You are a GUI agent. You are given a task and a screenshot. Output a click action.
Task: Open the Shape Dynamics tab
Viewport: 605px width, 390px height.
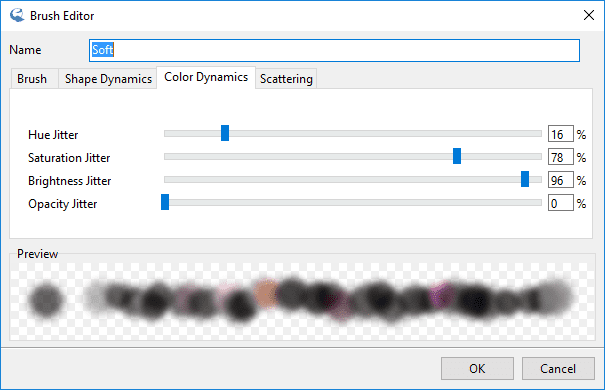[x=108, y=79]
